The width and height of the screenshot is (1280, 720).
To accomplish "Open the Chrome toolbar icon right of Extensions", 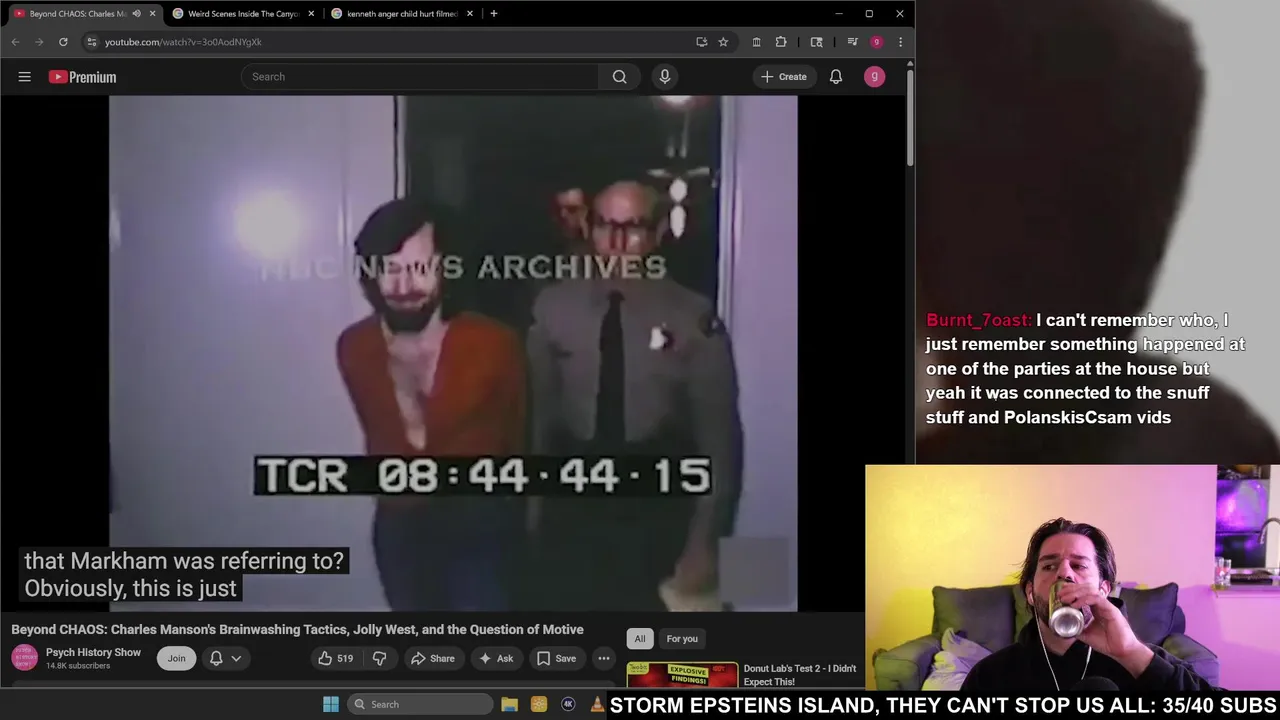I will pyautogui.click(x=816, y=42).
